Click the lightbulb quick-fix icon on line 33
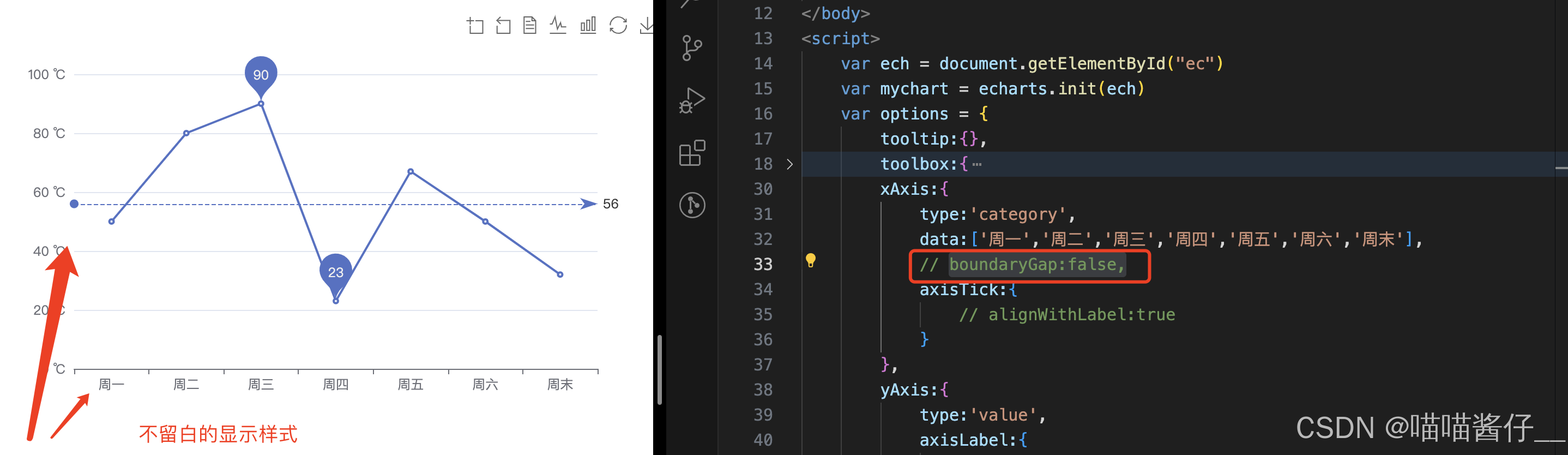 coord(810,261)
